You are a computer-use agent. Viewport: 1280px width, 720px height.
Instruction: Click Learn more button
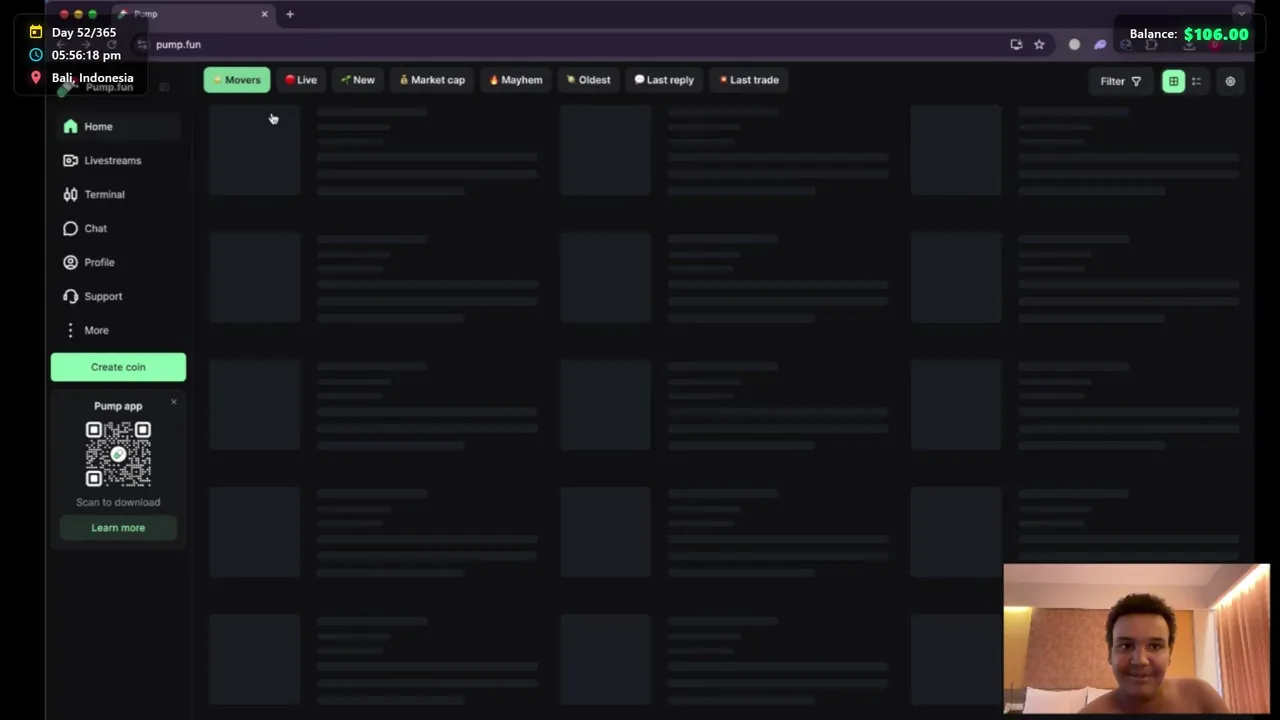point(118,528)
